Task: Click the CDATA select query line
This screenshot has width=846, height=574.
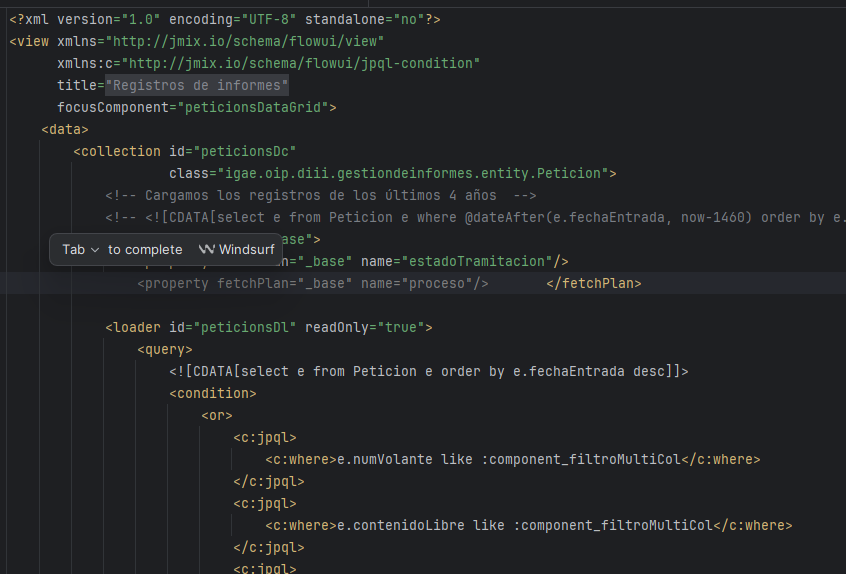Action: (428, 371)
